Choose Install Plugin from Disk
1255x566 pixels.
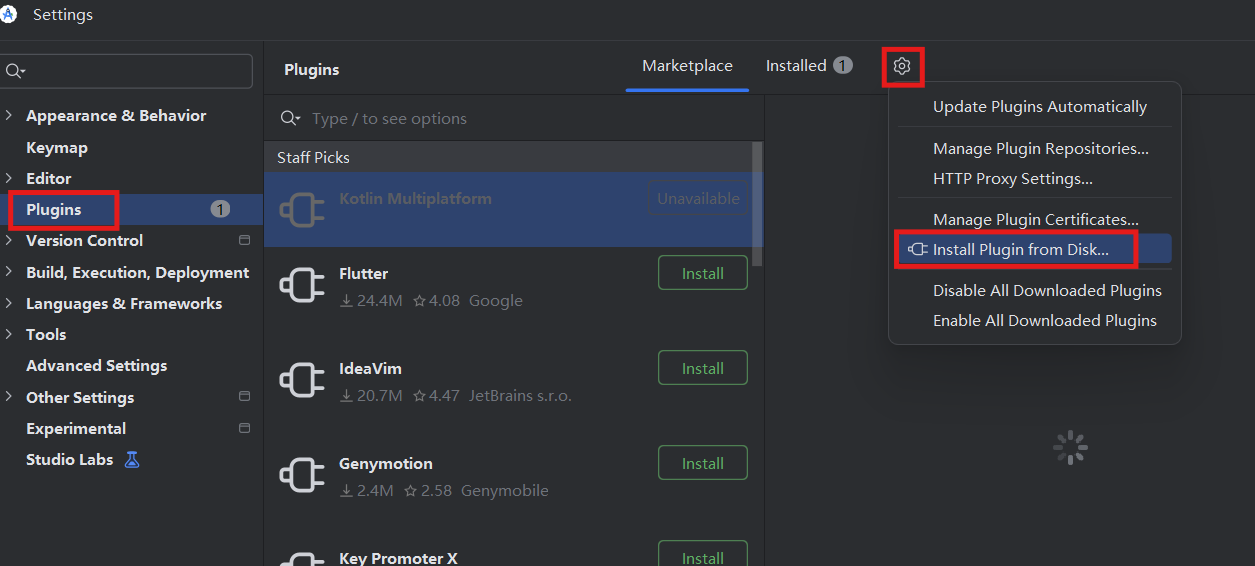point(1035,250)
